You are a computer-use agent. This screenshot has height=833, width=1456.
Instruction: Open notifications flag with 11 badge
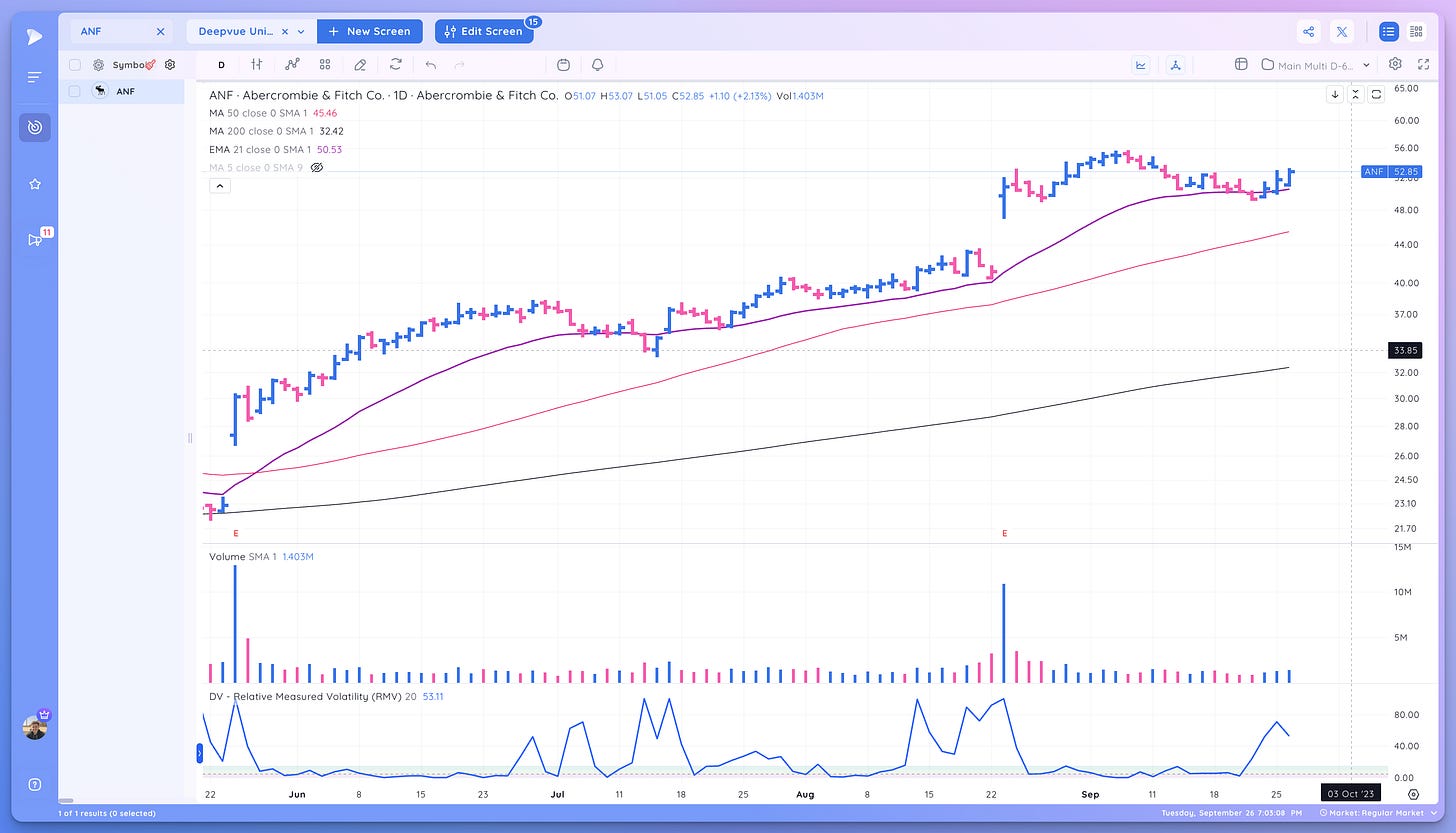click(36, 238)
